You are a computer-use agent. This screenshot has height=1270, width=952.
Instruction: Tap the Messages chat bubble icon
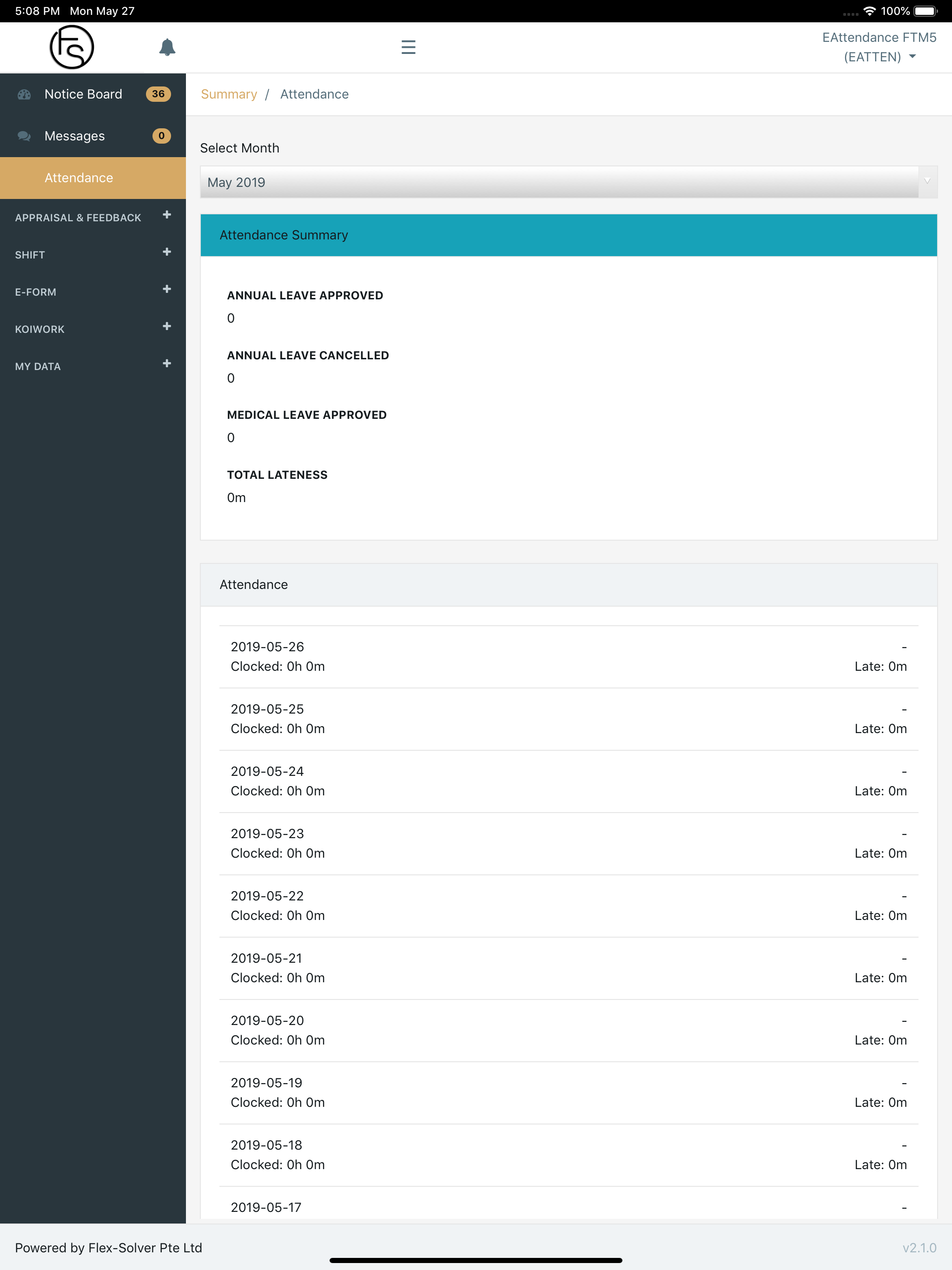click(24, 136)
